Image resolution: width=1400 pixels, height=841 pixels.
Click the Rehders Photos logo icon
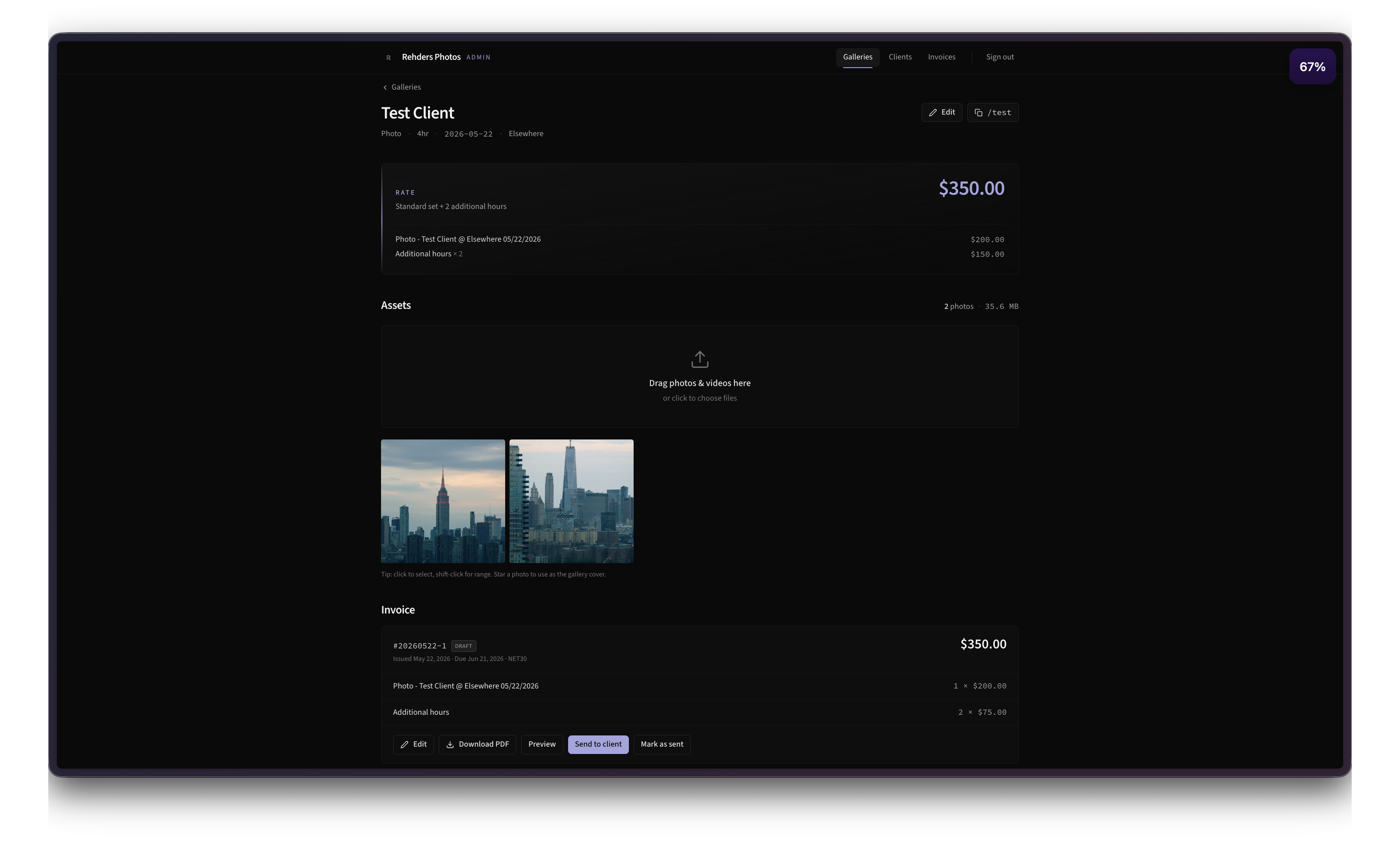coord(388,57)
